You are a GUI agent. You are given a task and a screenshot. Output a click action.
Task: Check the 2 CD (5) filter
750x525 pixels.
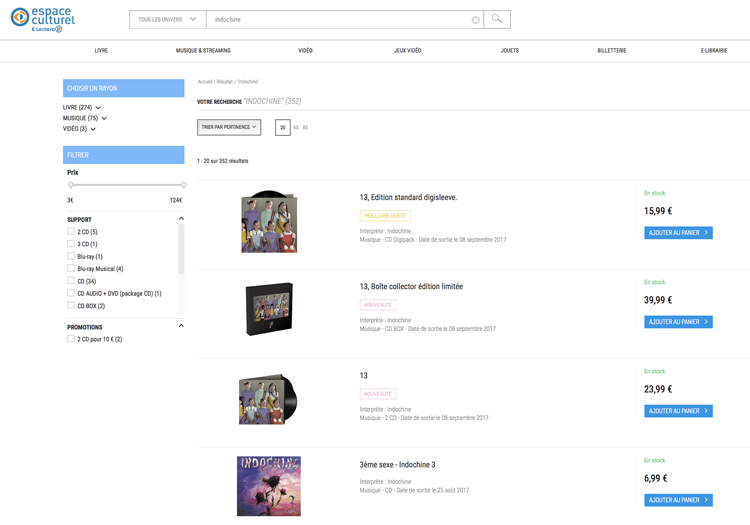71,231
